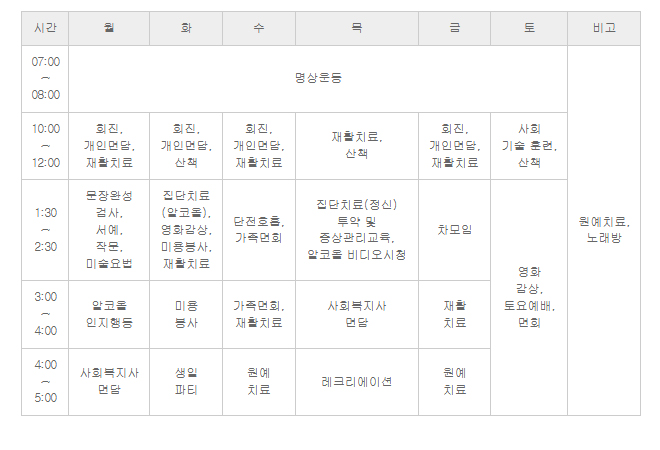Click the 시간 column header
Screen dimensions: 660x450
tap(45, 28)
